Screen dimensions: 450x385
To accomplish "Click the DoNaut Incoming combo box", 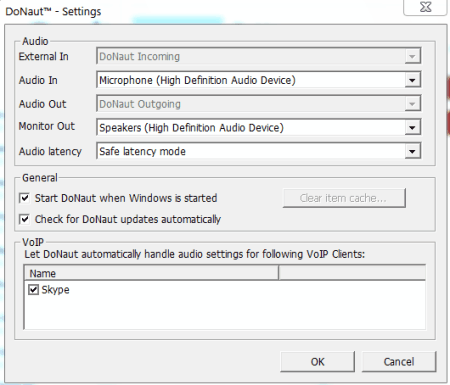I will [x=259, y=56].
